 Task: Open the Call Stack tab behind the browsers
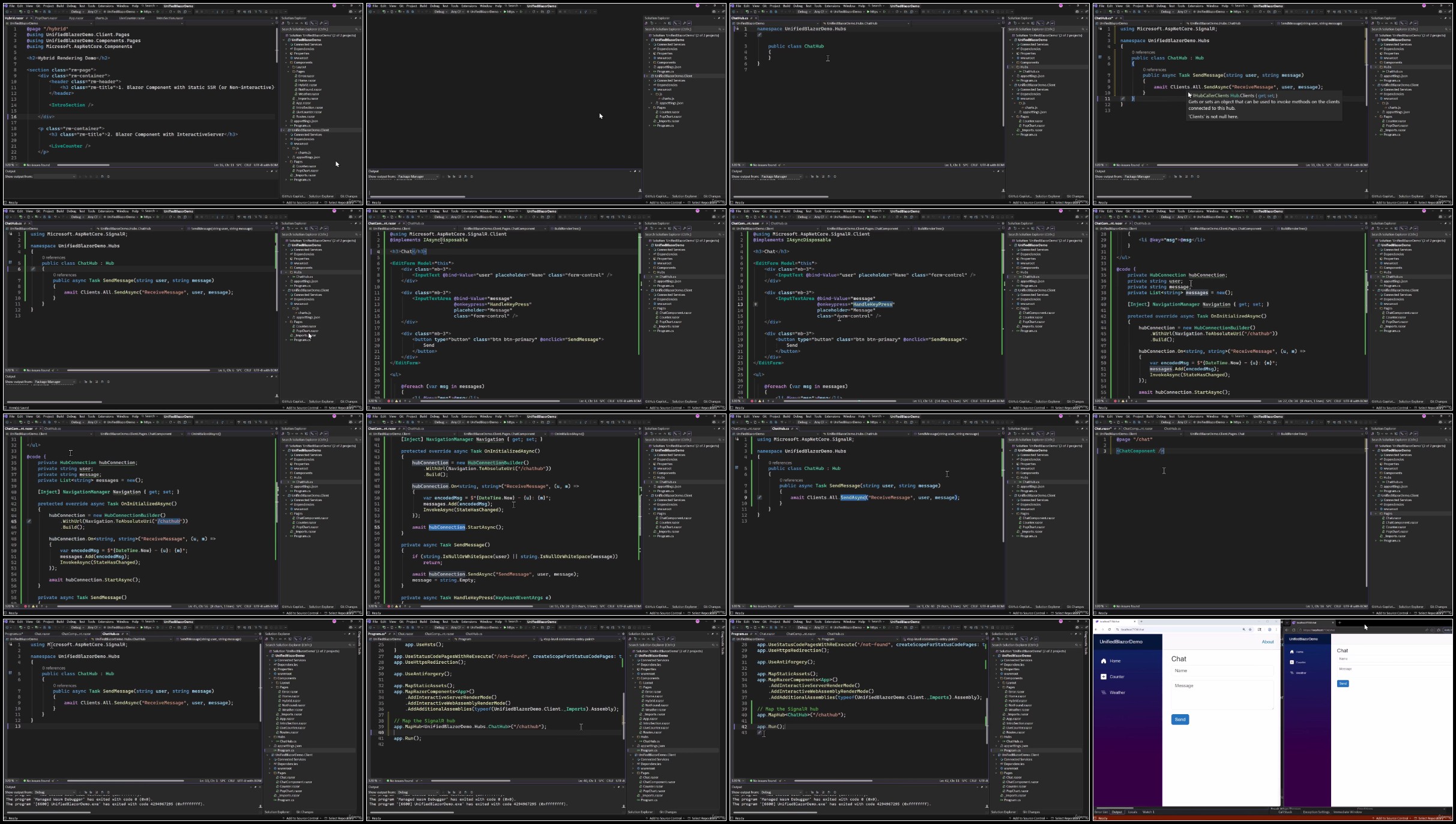coord(1285,812)
